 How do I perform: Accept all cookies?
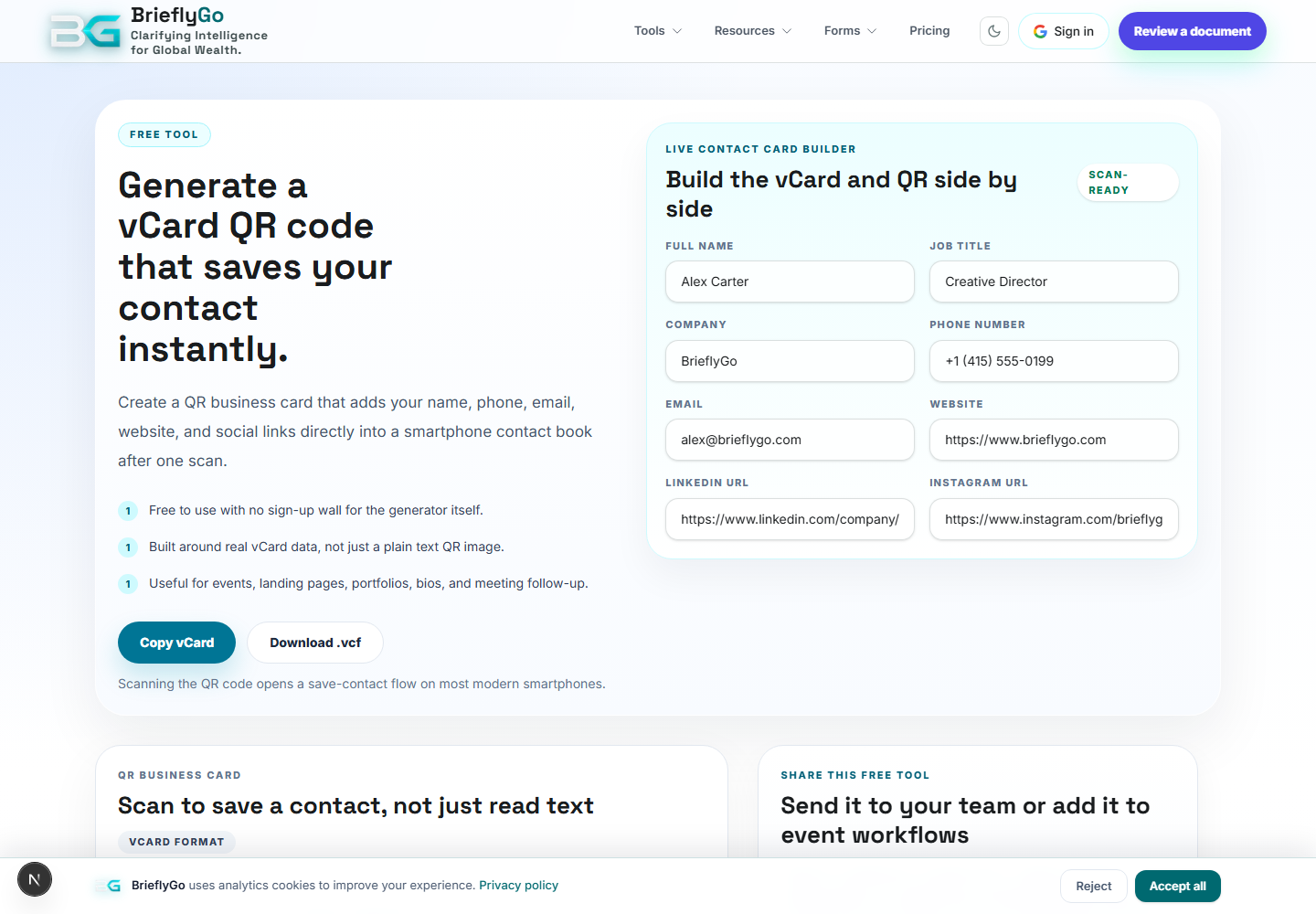(1177, 887)
